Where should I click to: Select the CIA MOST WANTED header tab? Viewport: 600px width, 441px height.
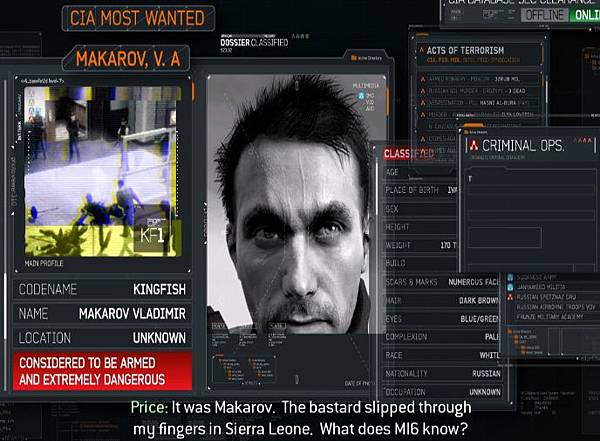tap(138, 18)
